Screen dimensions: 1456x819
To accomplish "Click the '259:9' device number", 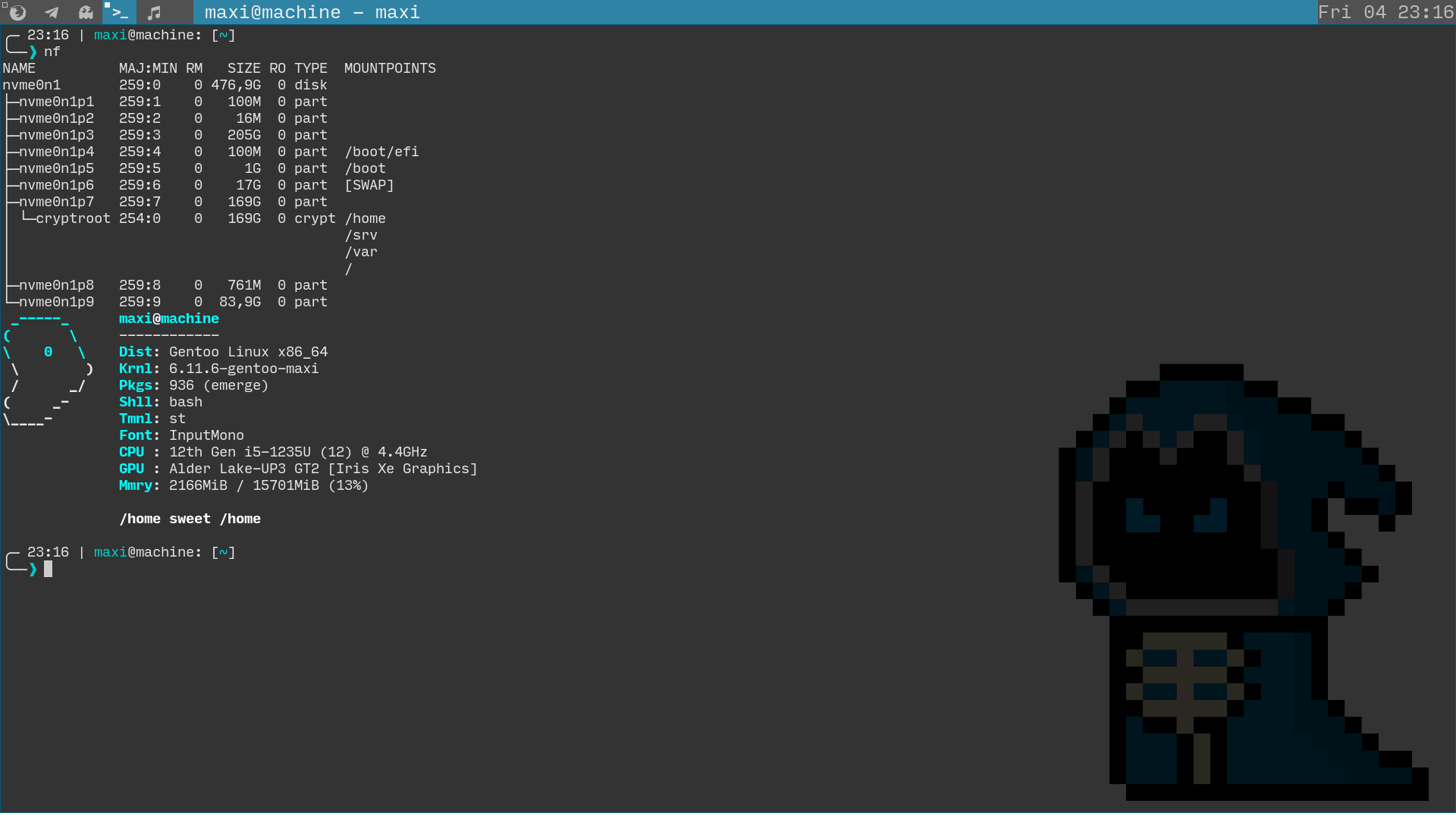I will 140,302.
